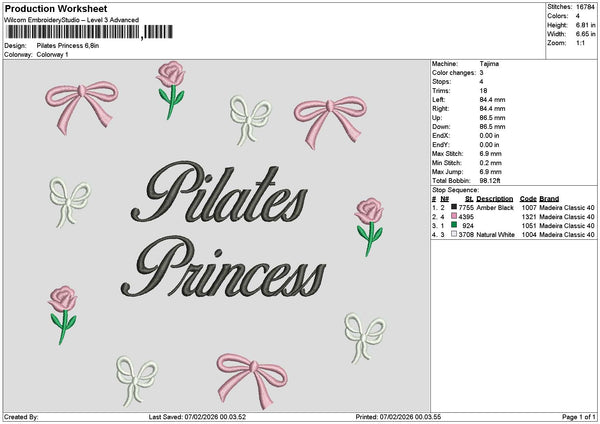The width and height of the screenshot is (600, 424).
Task: Click the Tajima machine name
Action: click(x=489, y=64)
